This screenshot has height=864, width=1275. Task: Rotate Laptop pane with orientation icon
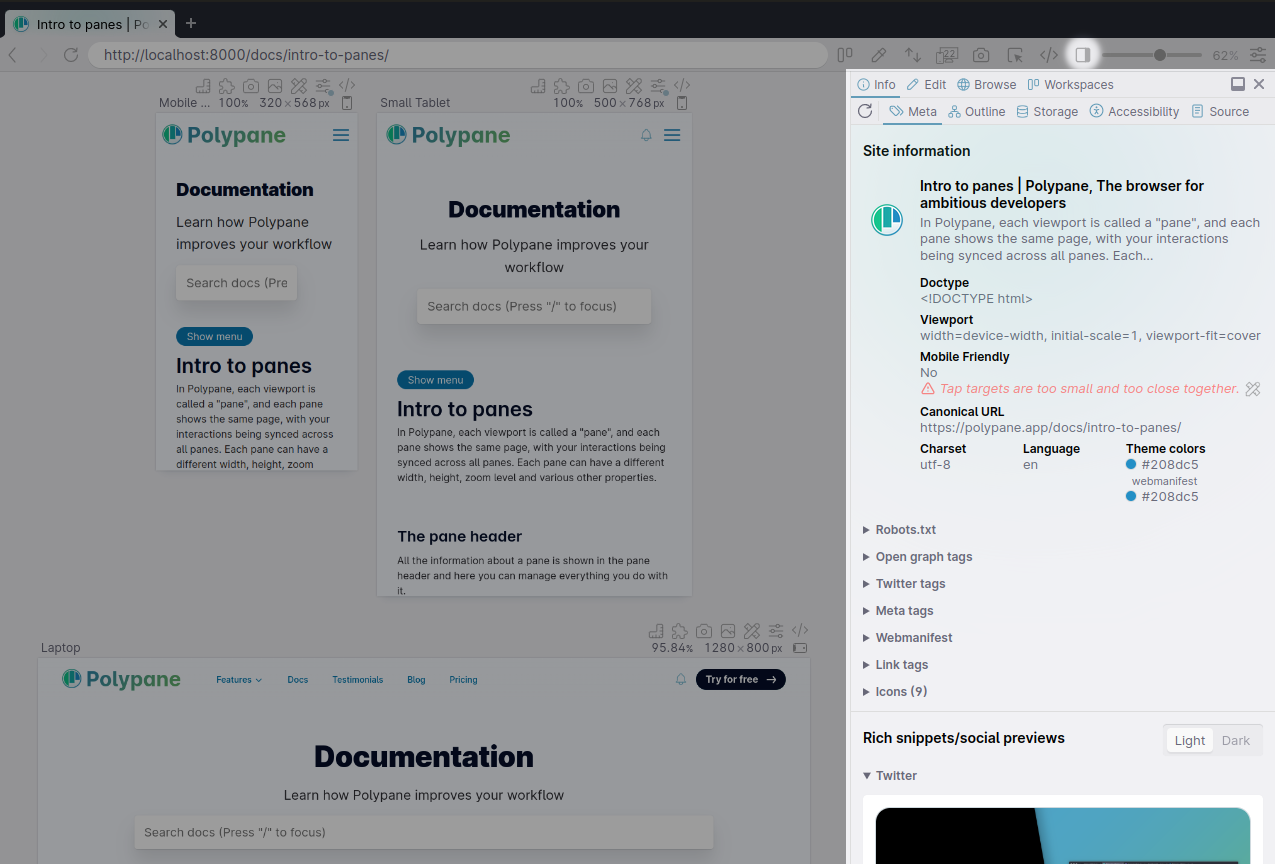click(x=800, y=648)
